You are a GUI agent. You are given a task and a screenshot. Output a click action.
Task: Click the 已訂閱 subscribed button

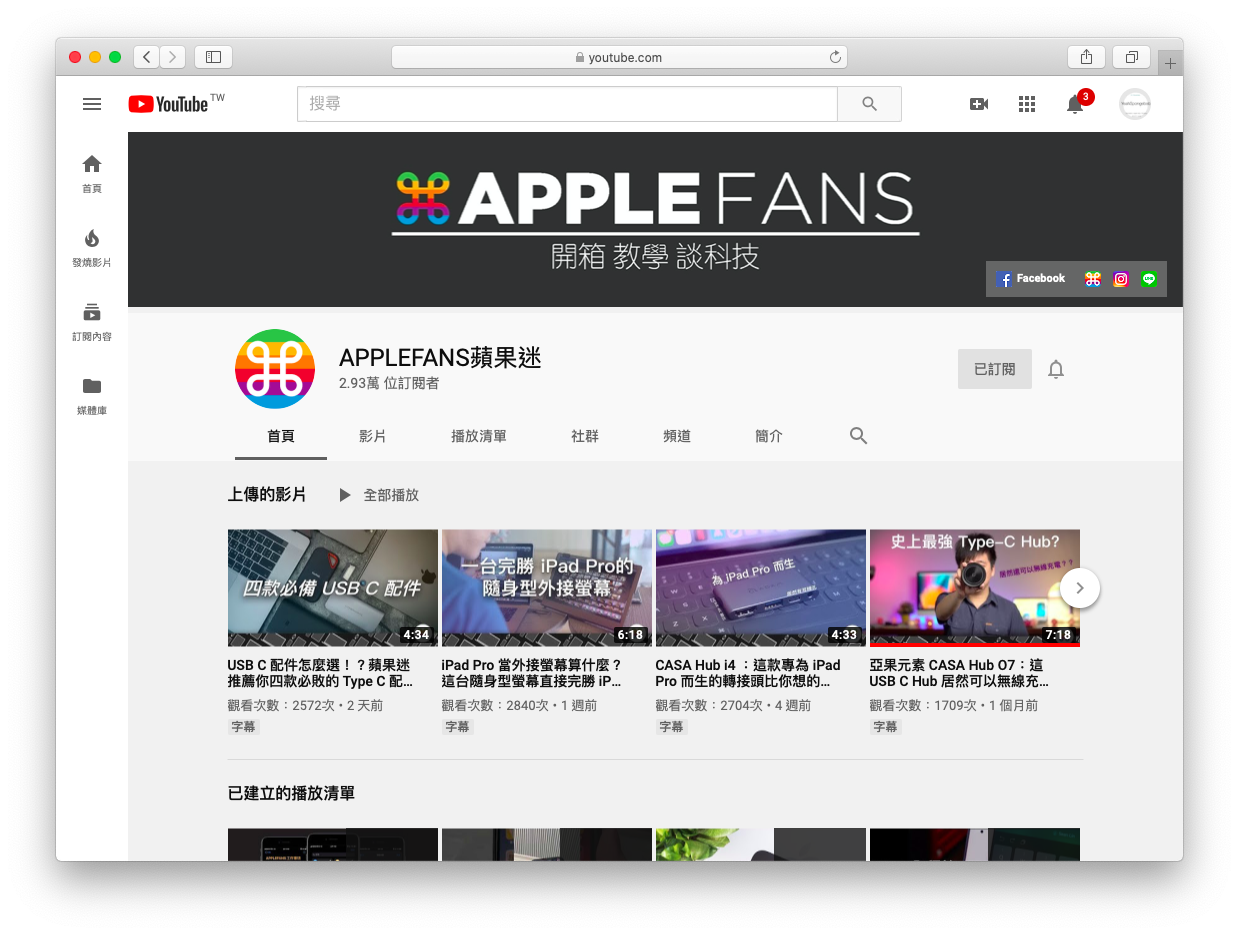995,369
